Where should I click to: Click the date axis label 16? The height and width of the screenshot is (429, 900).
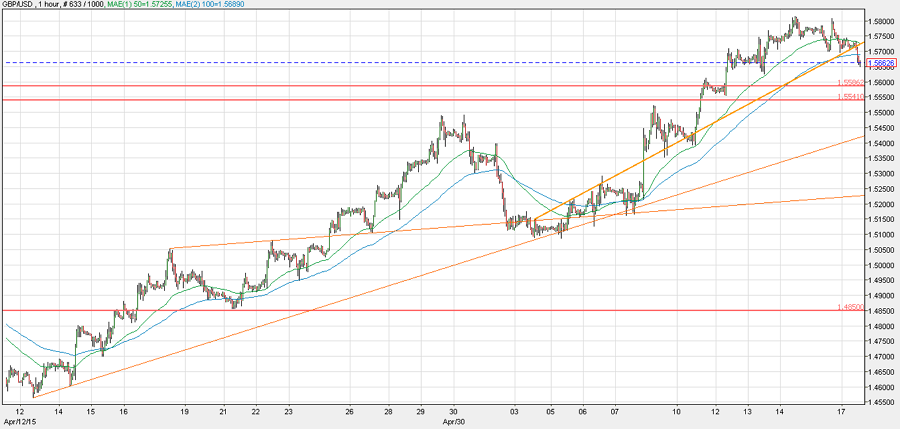(x=124, y=412)
